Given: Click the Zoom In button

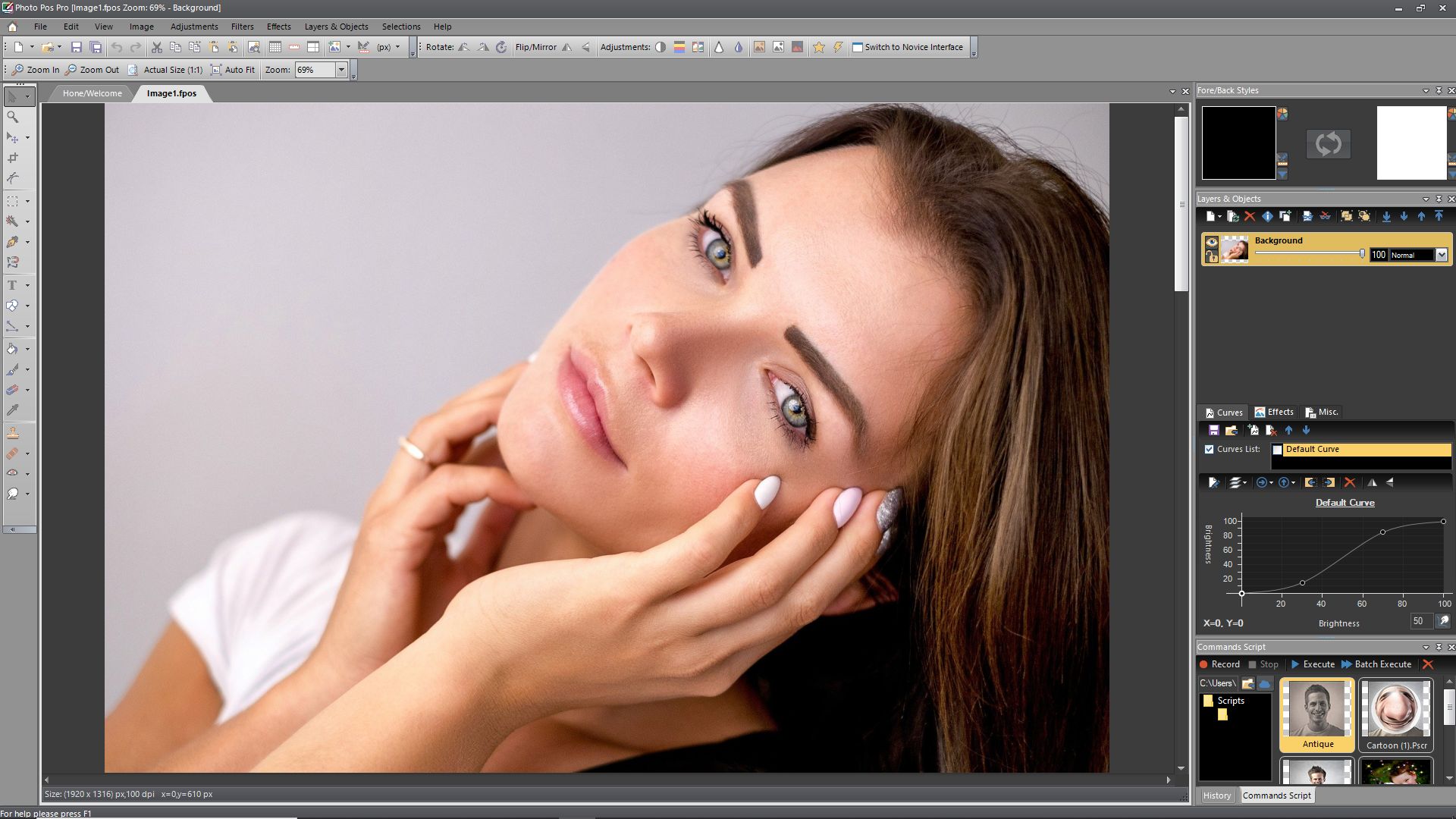Looking at the screenshot, I should click(36, 70).
